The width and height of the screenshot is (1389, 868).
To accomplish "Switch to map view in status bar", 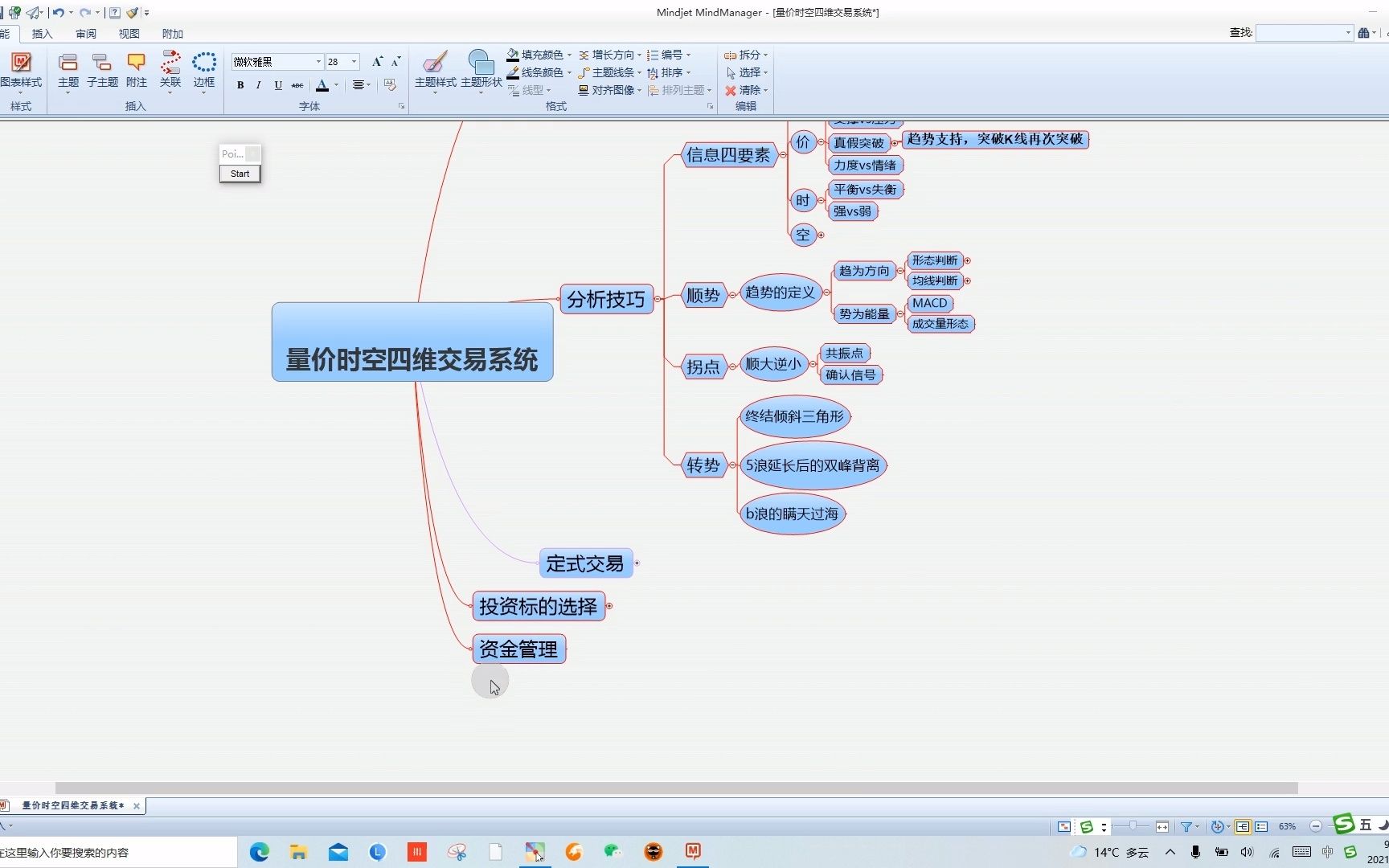I will [x=1243, y=826].
